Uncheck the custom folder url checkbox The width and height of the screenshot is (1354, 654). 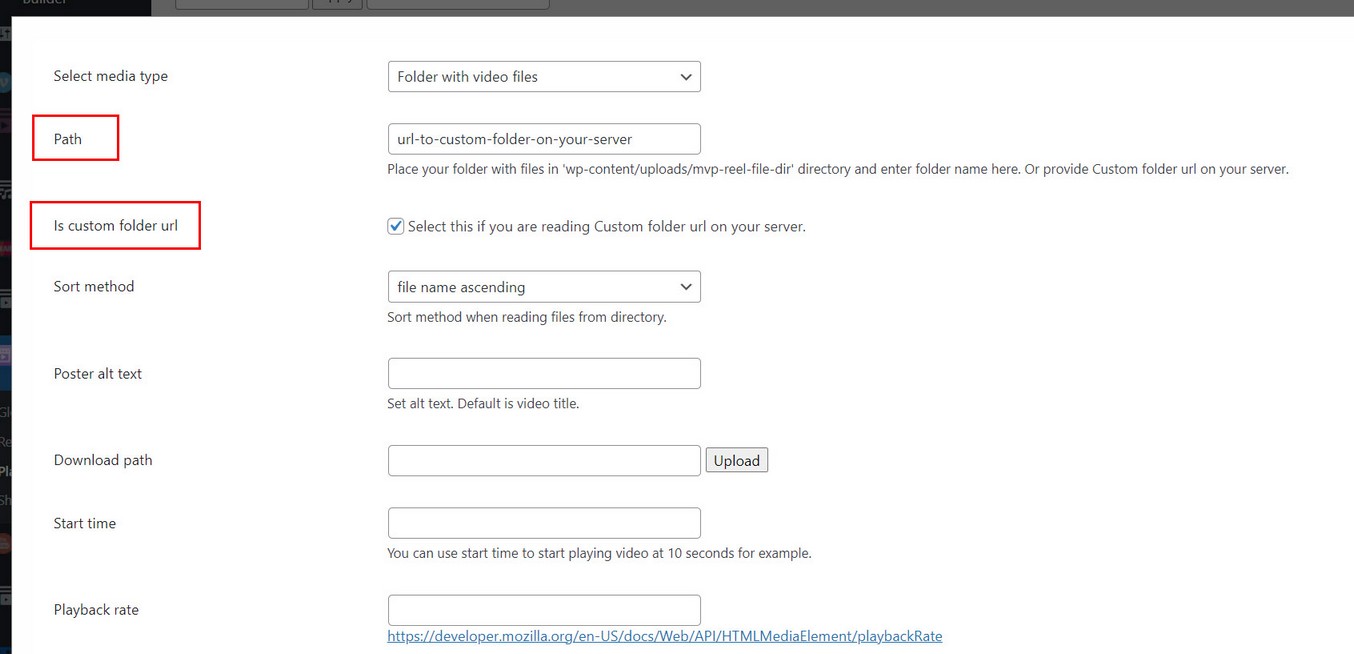click(396, 226)
